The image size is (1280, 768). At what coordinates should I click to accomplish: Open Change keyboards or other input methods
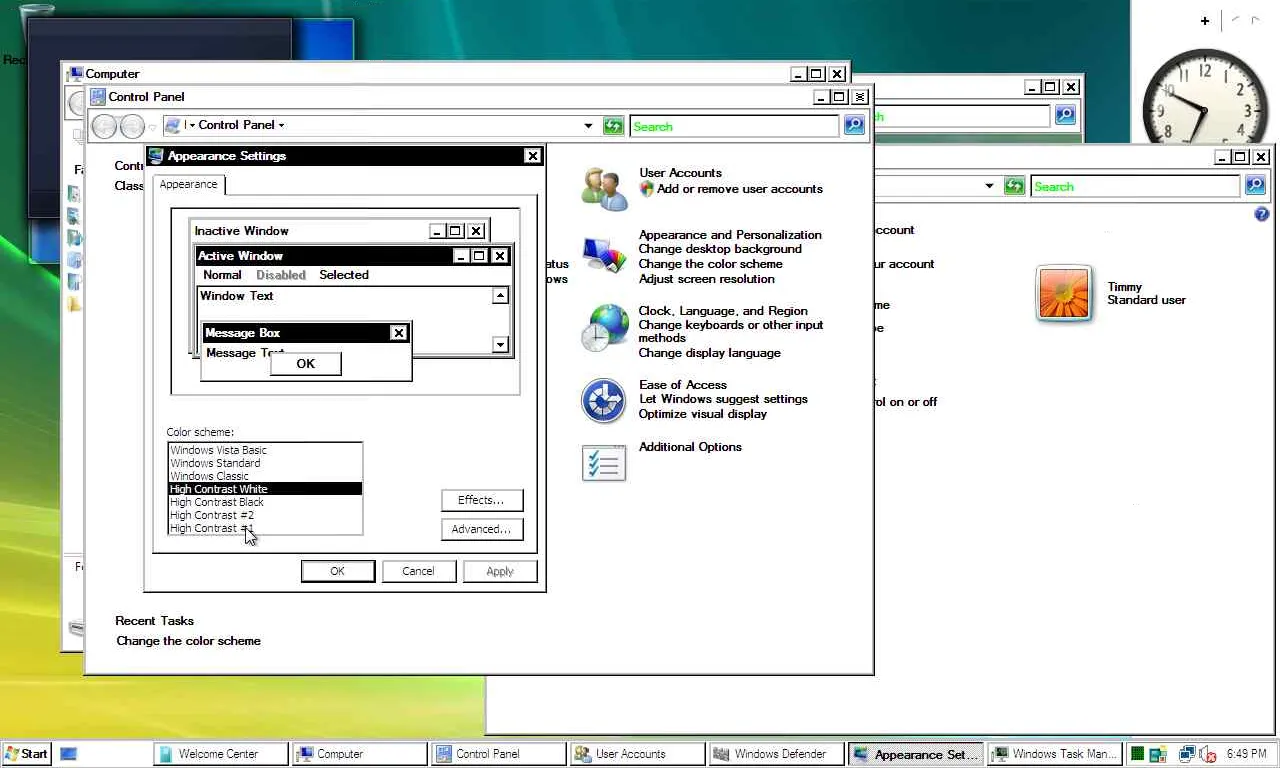point(731,331)
